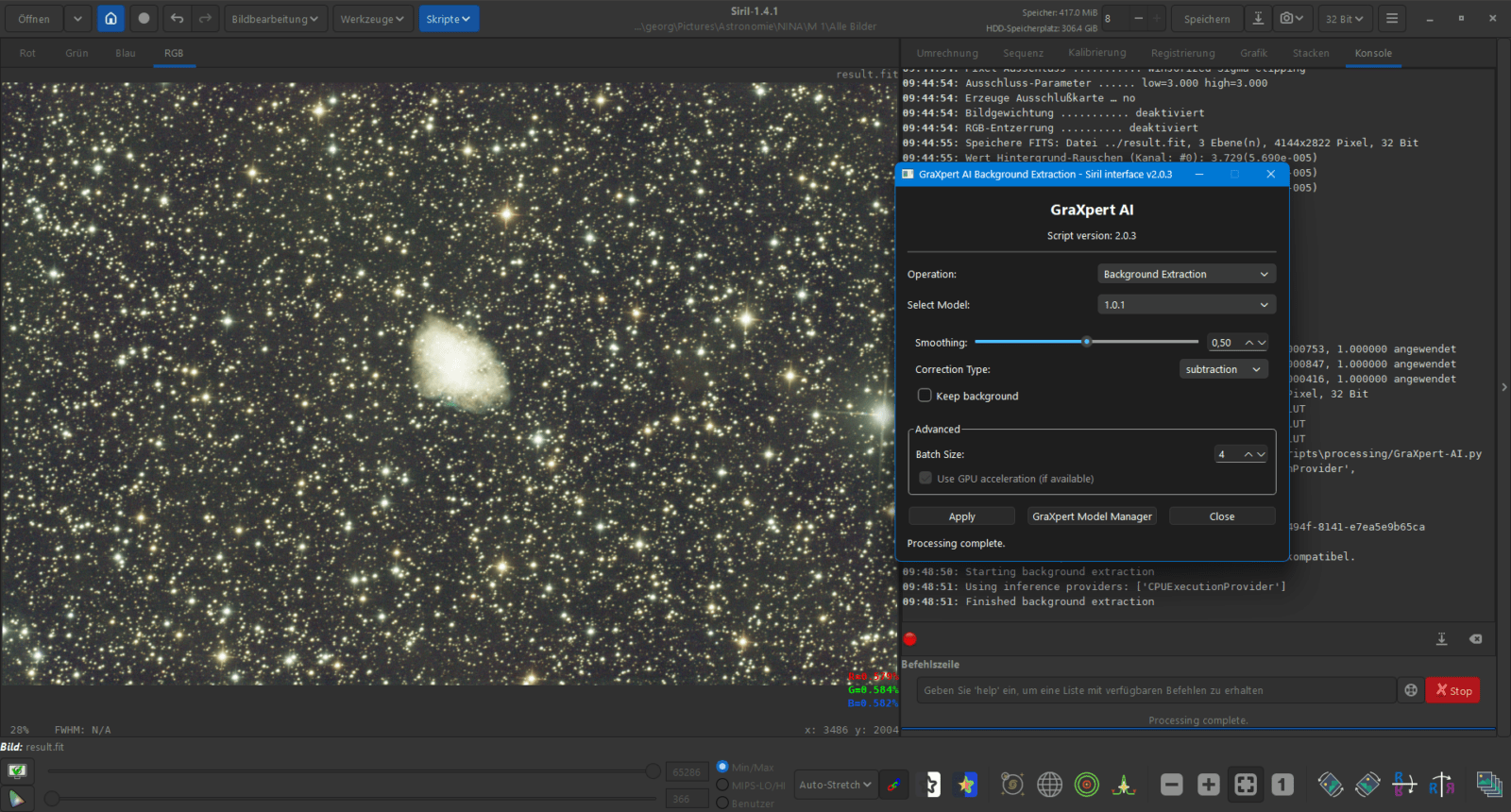Open the Auto-Stretch display mode dropdown
1511x812 pixels.
pyautogui.click(x=835, y=785)
